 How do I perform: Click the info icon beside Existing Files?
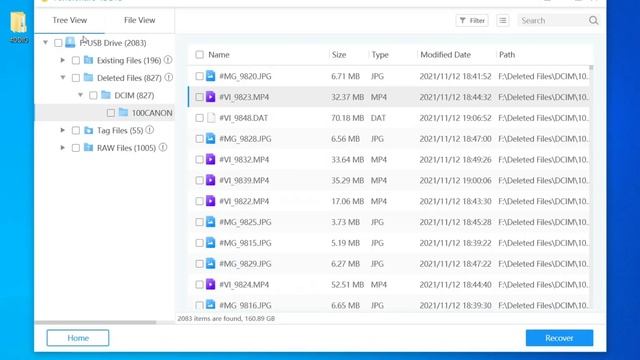[168, 60]
